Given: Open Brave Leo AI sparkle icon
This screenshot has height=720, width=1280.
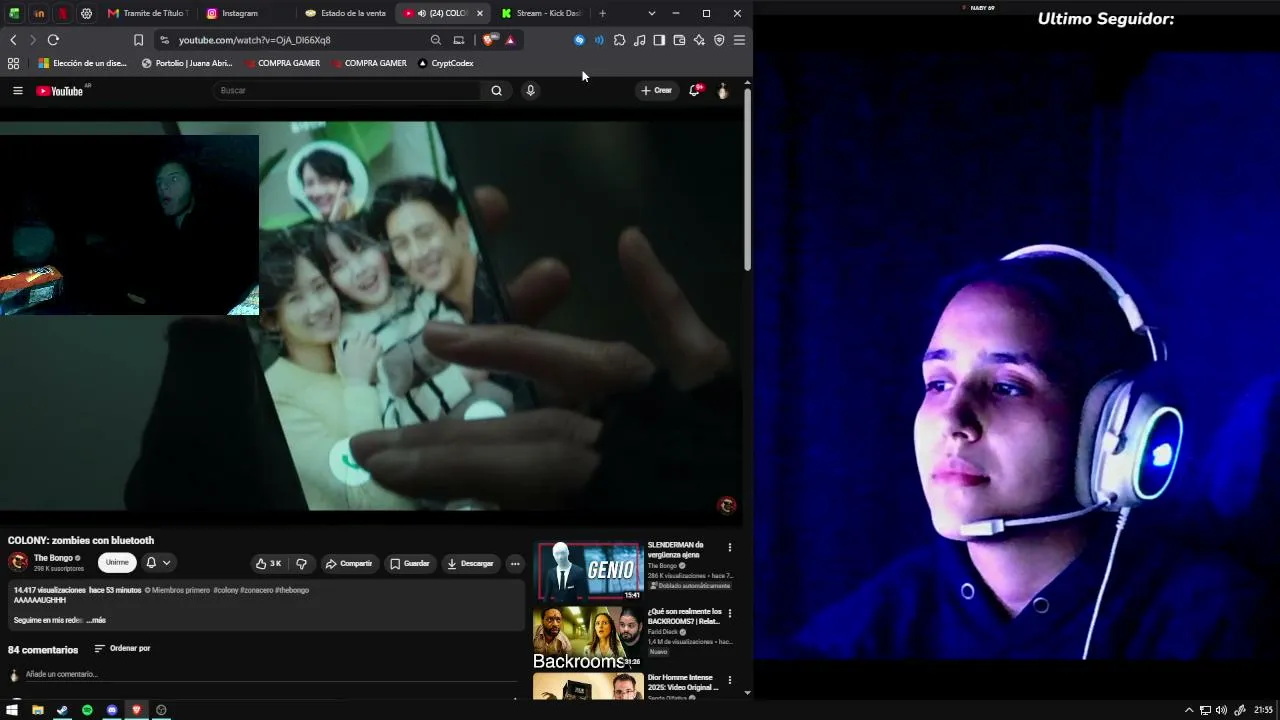Looking at the screenshot, I should pyautogui.click(x=699, y=40).
